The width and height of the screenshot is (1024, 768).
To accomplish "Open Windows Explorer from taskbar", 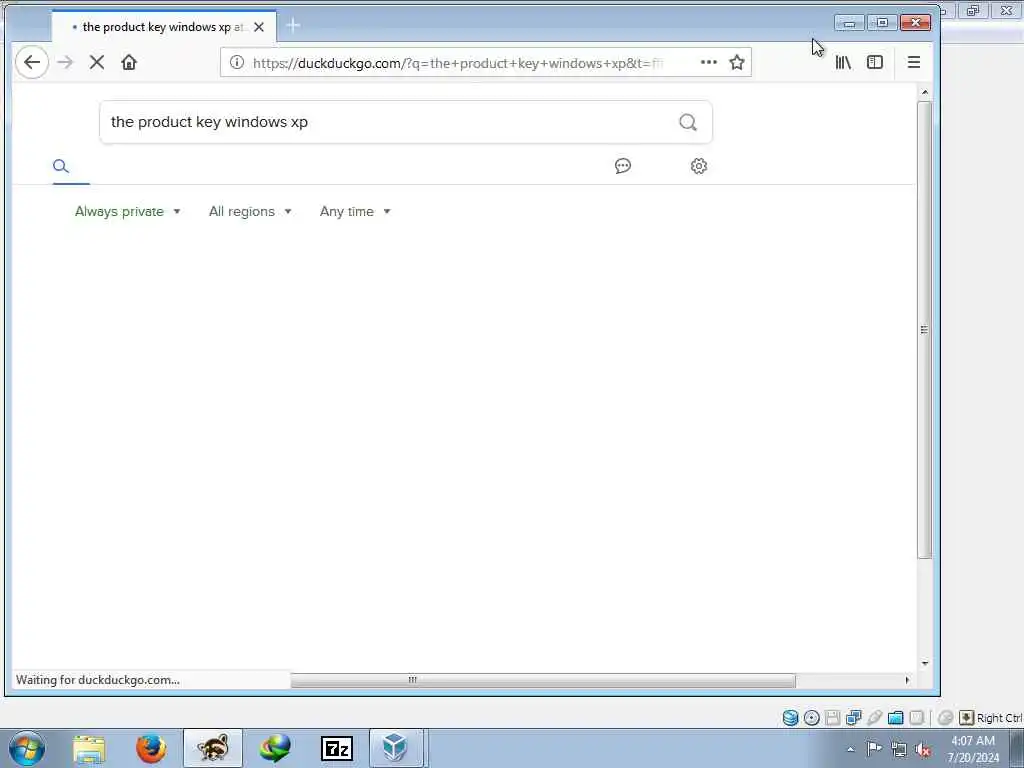I will pos(89,748).
